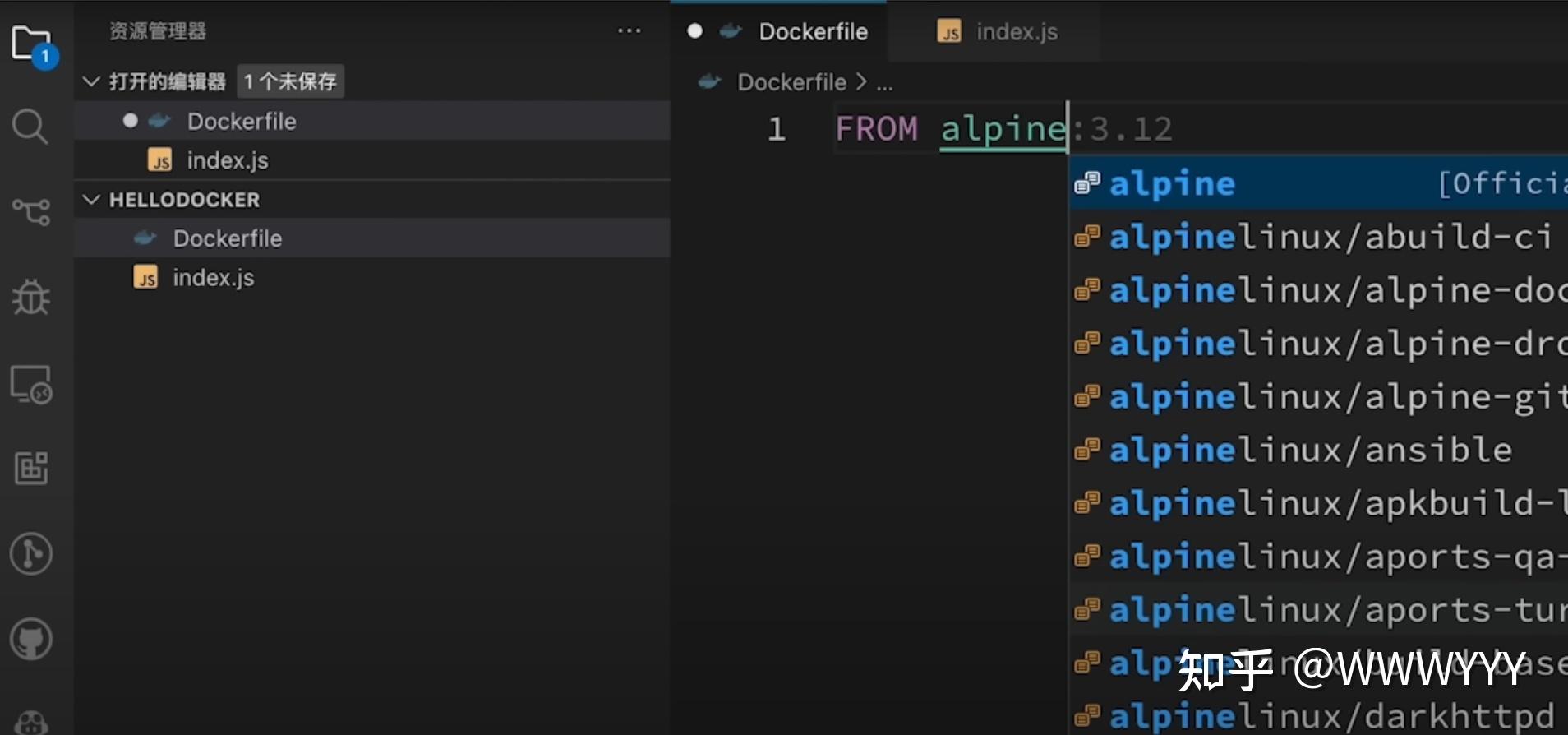The image size is (1568, 735).
Task: Click the Dockerfile breadcrumb item
Action: [x=791, y=82]
